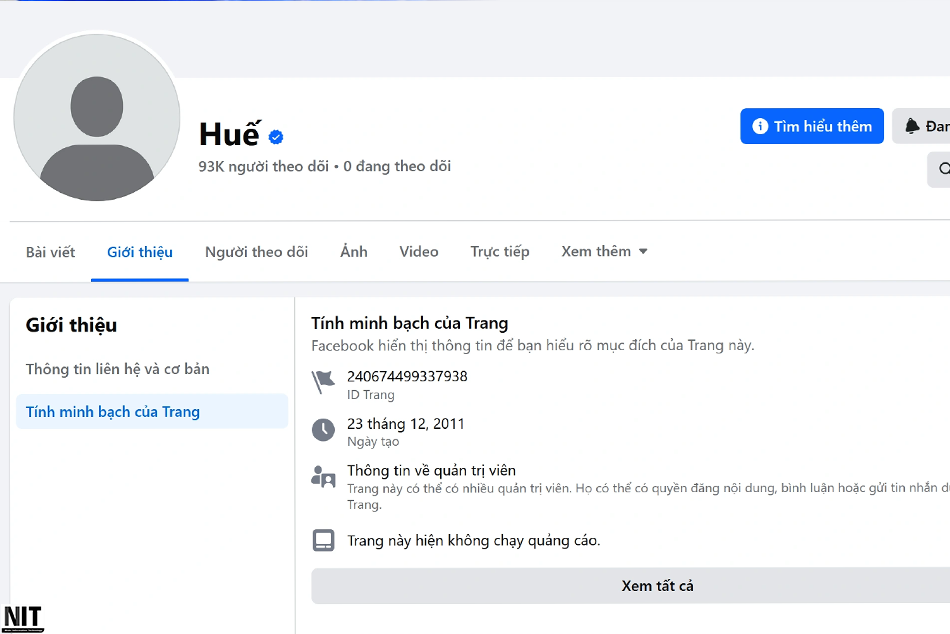Image resolution: width=950 pixels, height=634 pixels.
Task: Switch to the Video tab
Action: coord(419,252)
